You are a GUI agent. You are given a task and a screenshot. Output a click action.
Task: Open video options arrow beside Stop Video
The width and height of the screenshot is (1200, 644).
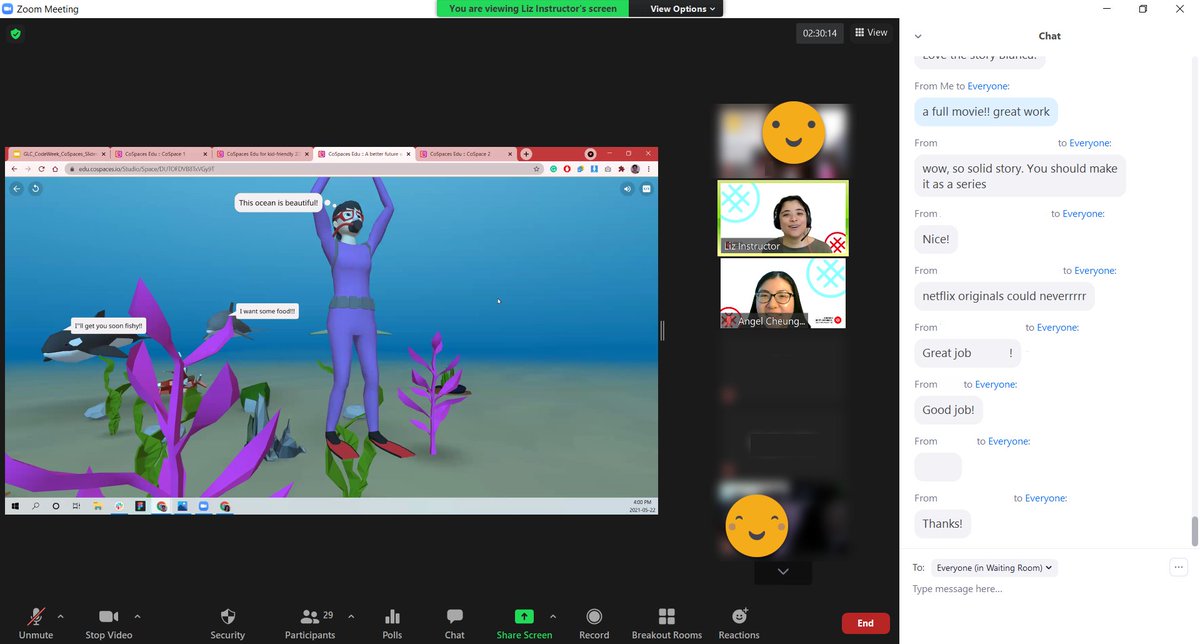(x=137, y=616)
